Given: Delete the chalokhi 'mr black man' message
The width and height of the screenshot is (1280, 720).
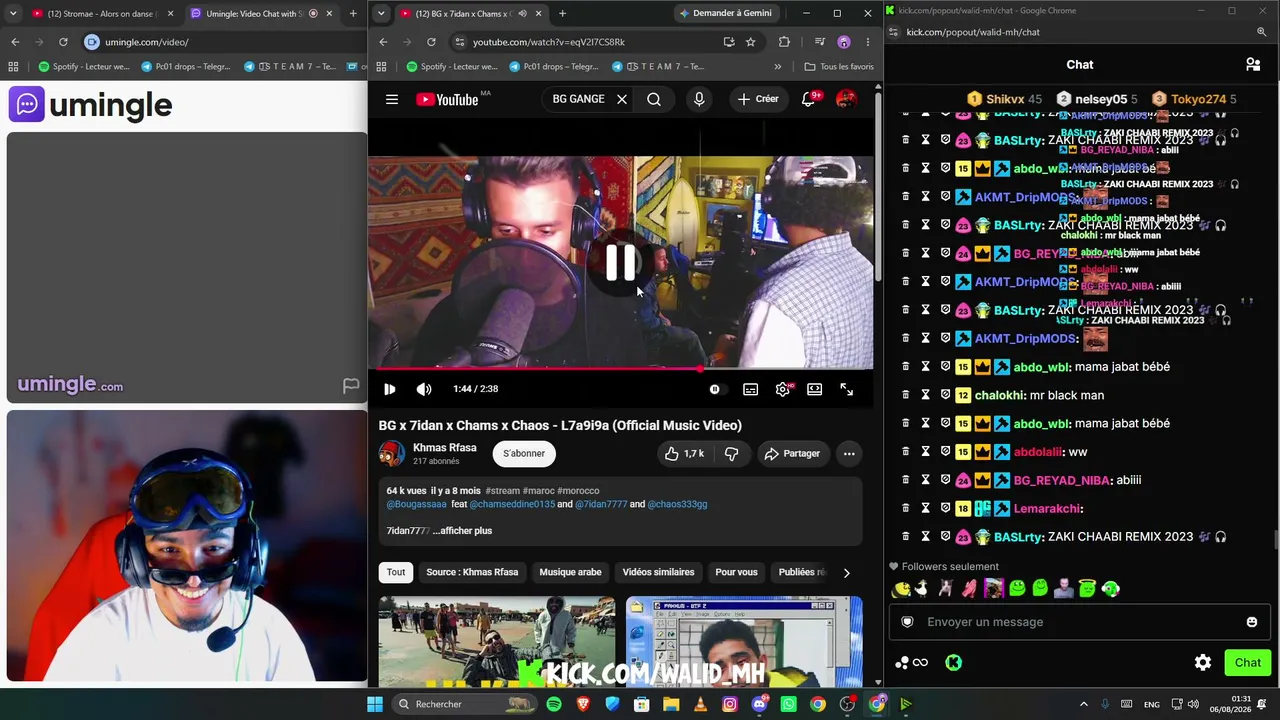Looking at the screenshot, I should [906, 395].
